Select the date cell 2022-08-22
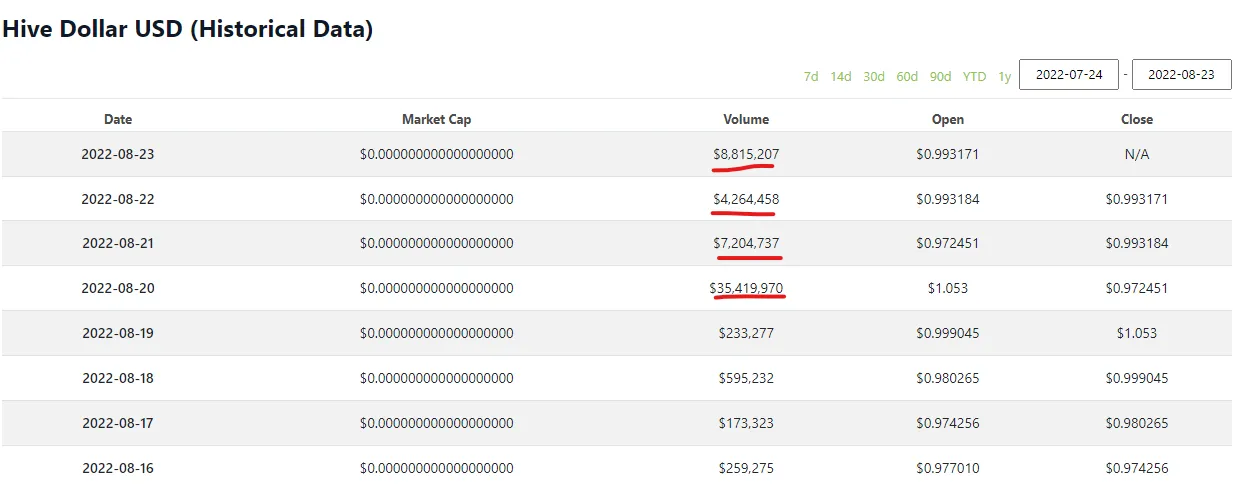Screen dimensions: 1233x489 pyautogui.click(x=118, y=199)
